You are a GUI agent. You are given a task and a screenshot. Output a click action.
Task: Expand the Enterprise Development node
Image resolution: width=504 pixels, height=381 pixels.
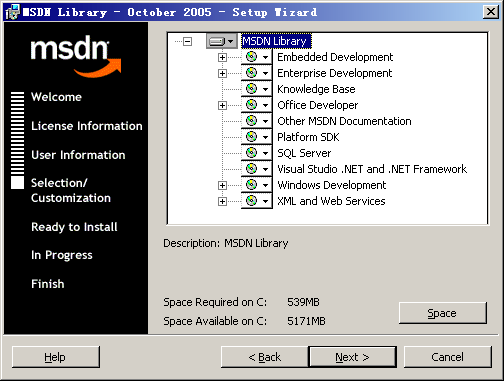coord(222,73)
